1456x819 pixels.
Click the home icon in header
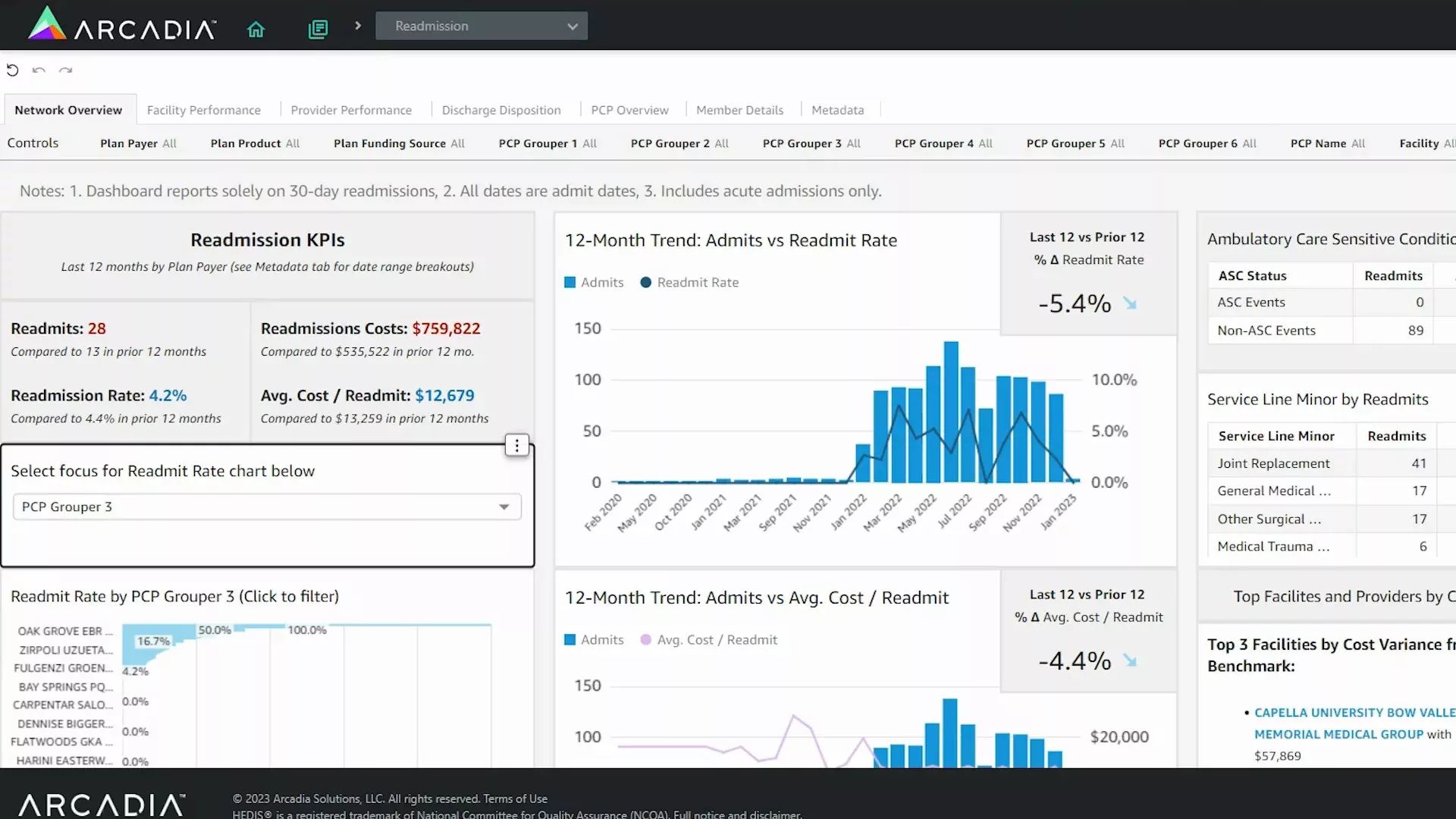[256, 30]
